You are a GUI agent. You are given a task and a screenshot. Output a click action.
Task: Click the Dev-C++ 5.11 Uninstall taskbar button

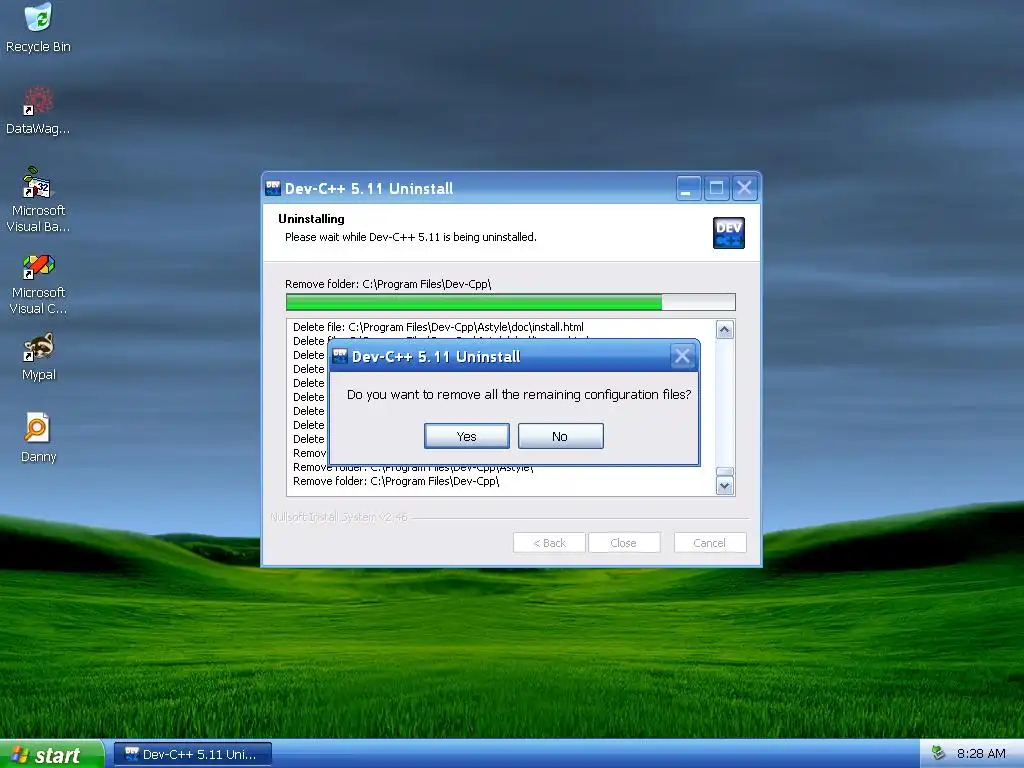coord(193,754)
